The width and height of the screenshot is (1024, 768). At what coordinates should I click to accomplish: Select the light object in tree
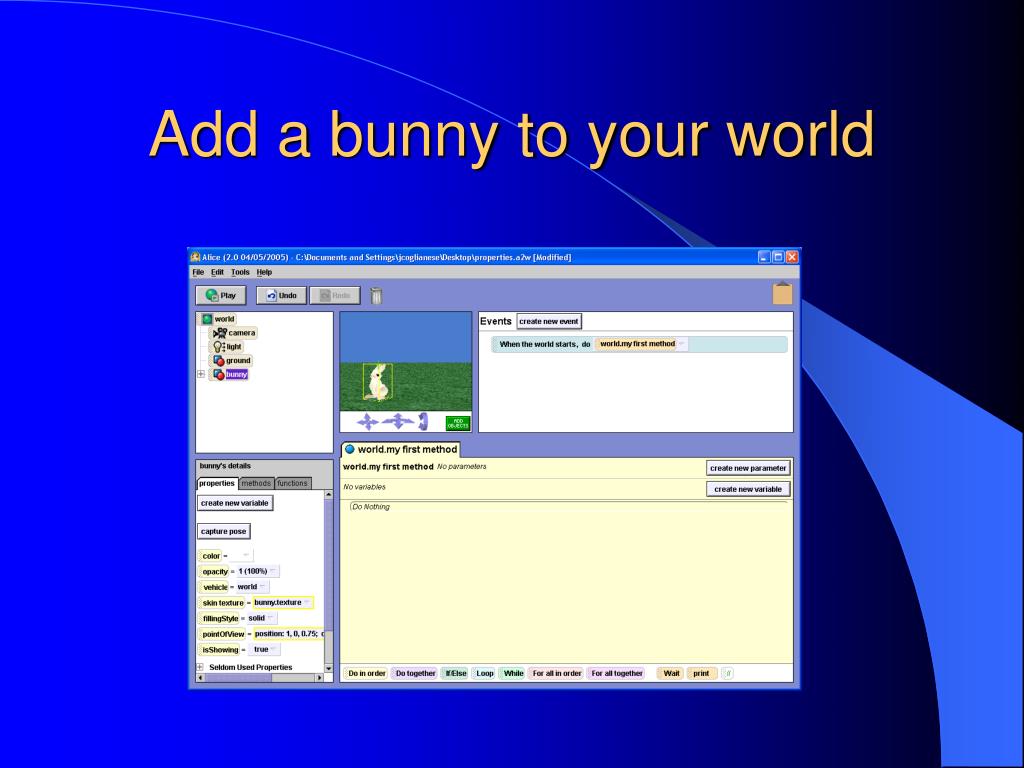click(x=227, y=346)
